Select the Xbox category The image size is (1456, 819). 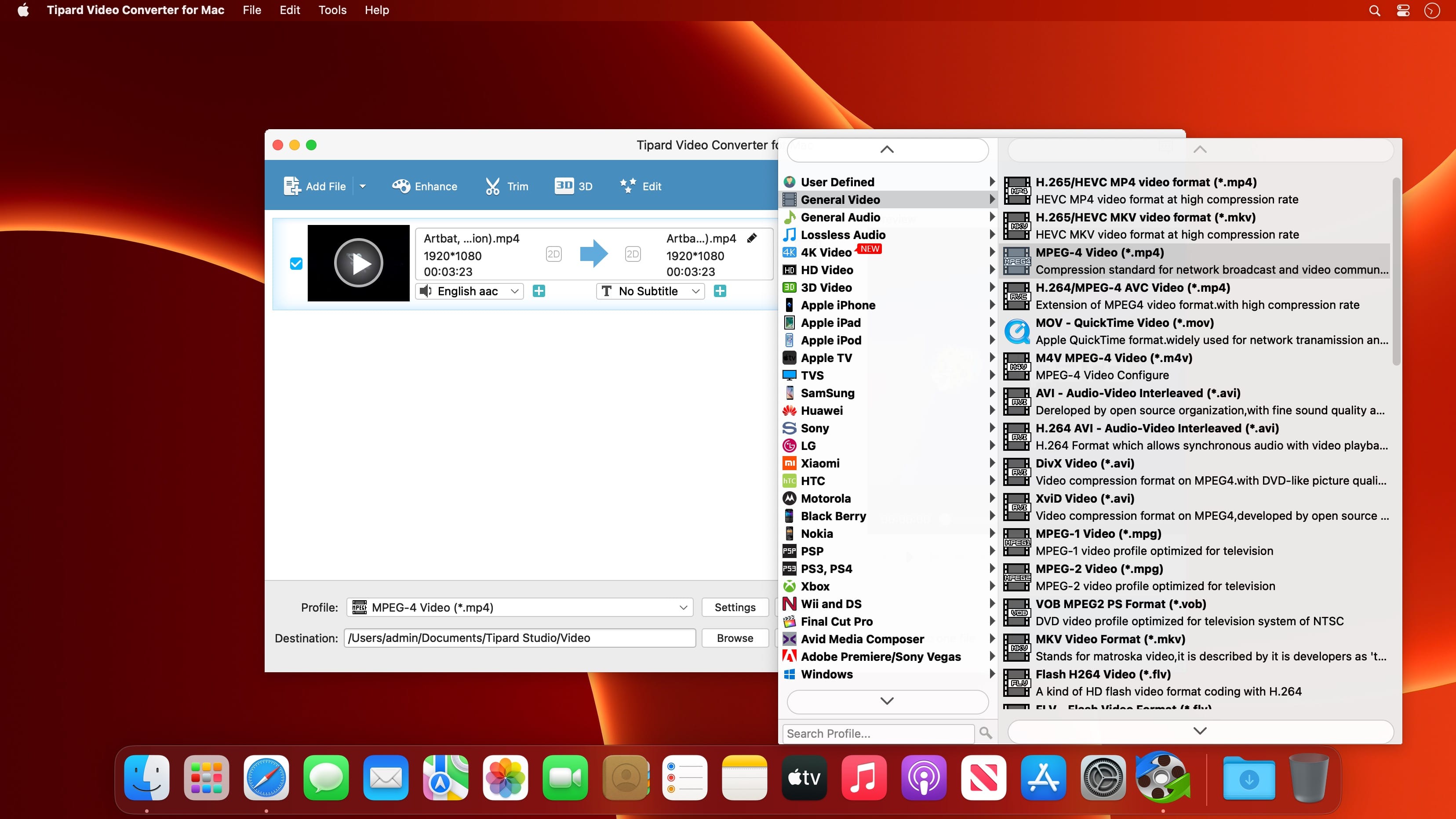(889, 586)
